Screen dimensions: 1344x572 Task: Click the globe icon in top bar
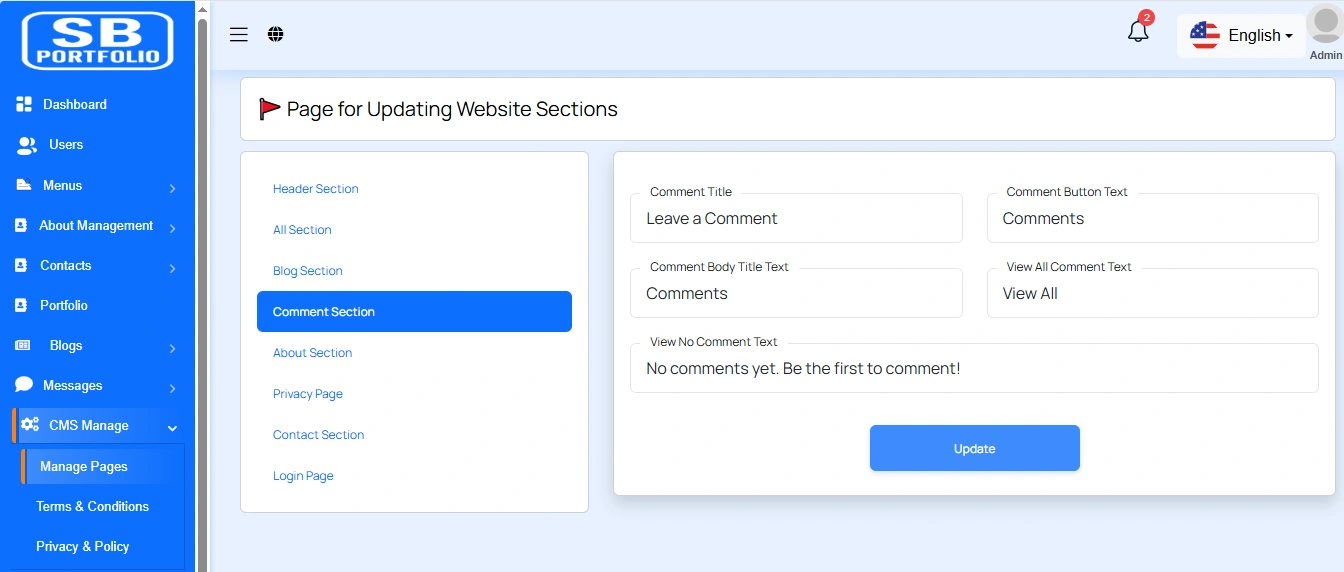(x=276, y=35)
